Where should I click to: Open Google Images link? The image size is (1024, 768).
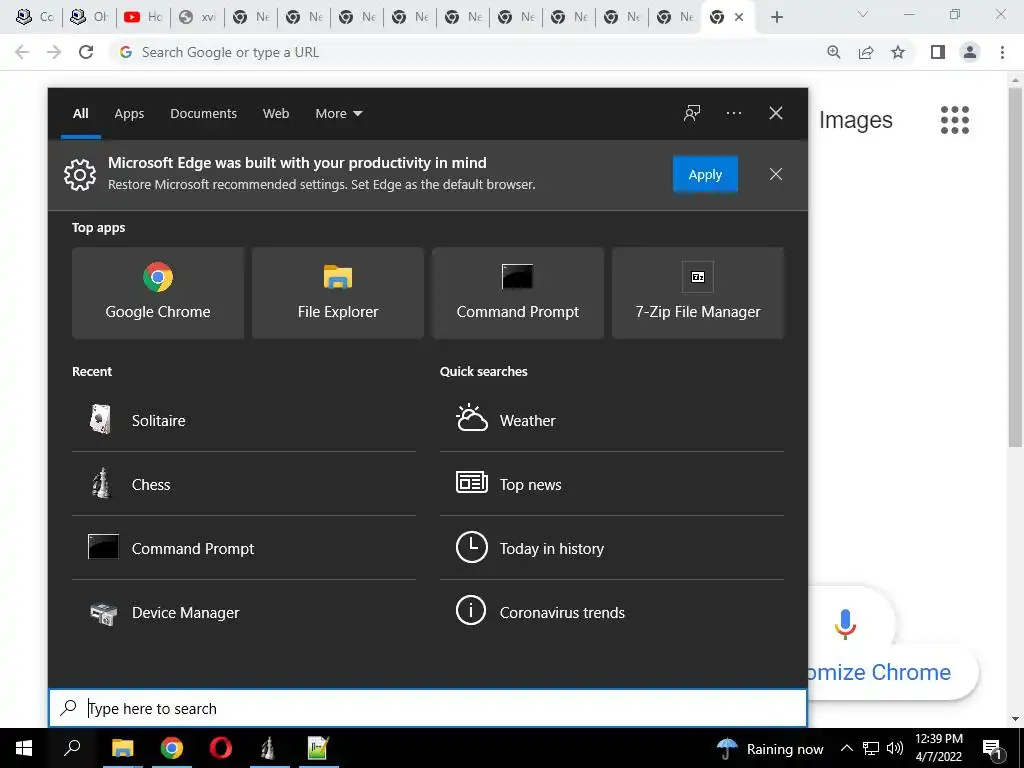[856, 120]
